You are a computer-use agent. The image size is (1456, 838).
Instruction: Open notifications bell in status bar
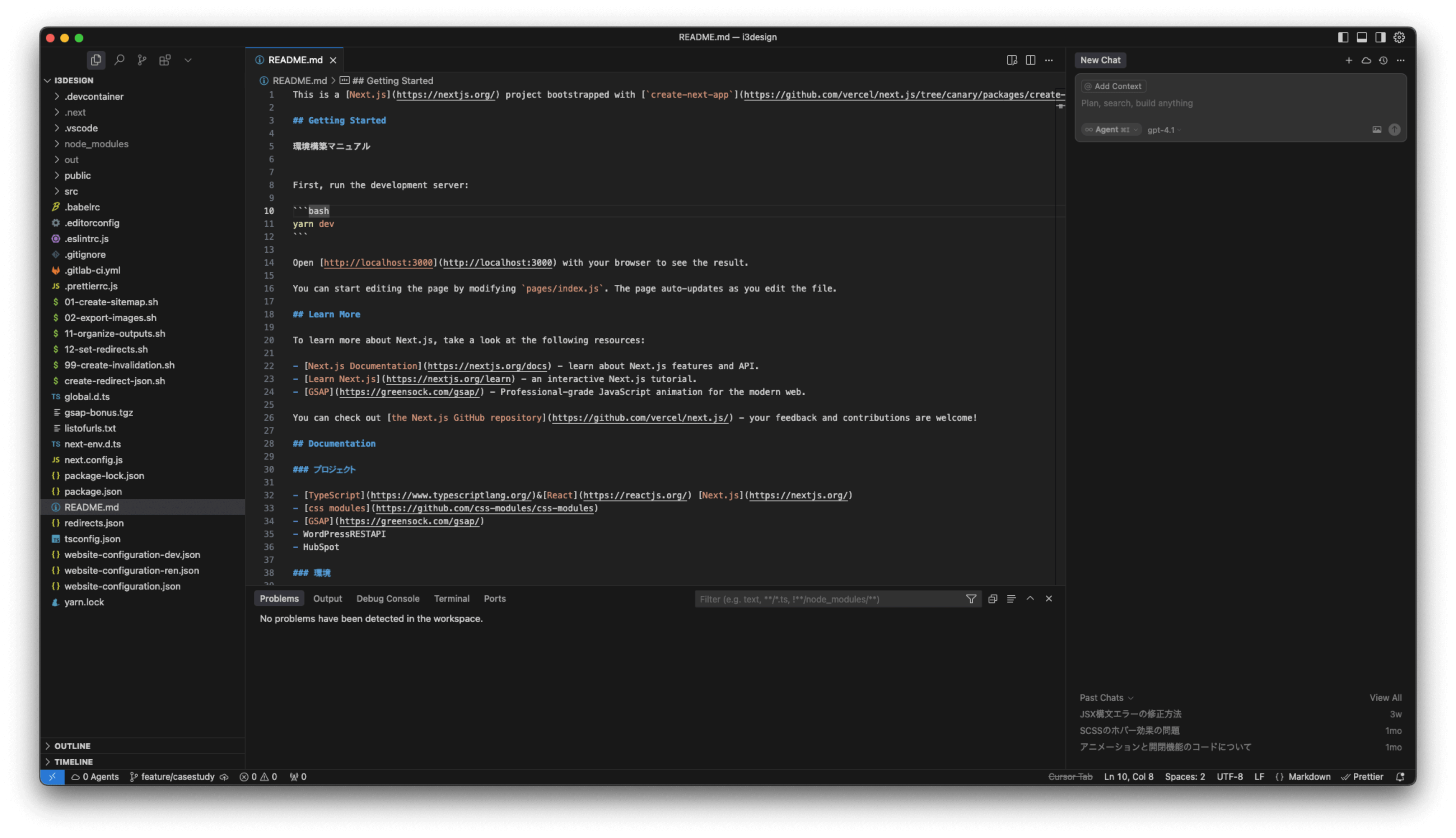click(x=1400, y=777)
